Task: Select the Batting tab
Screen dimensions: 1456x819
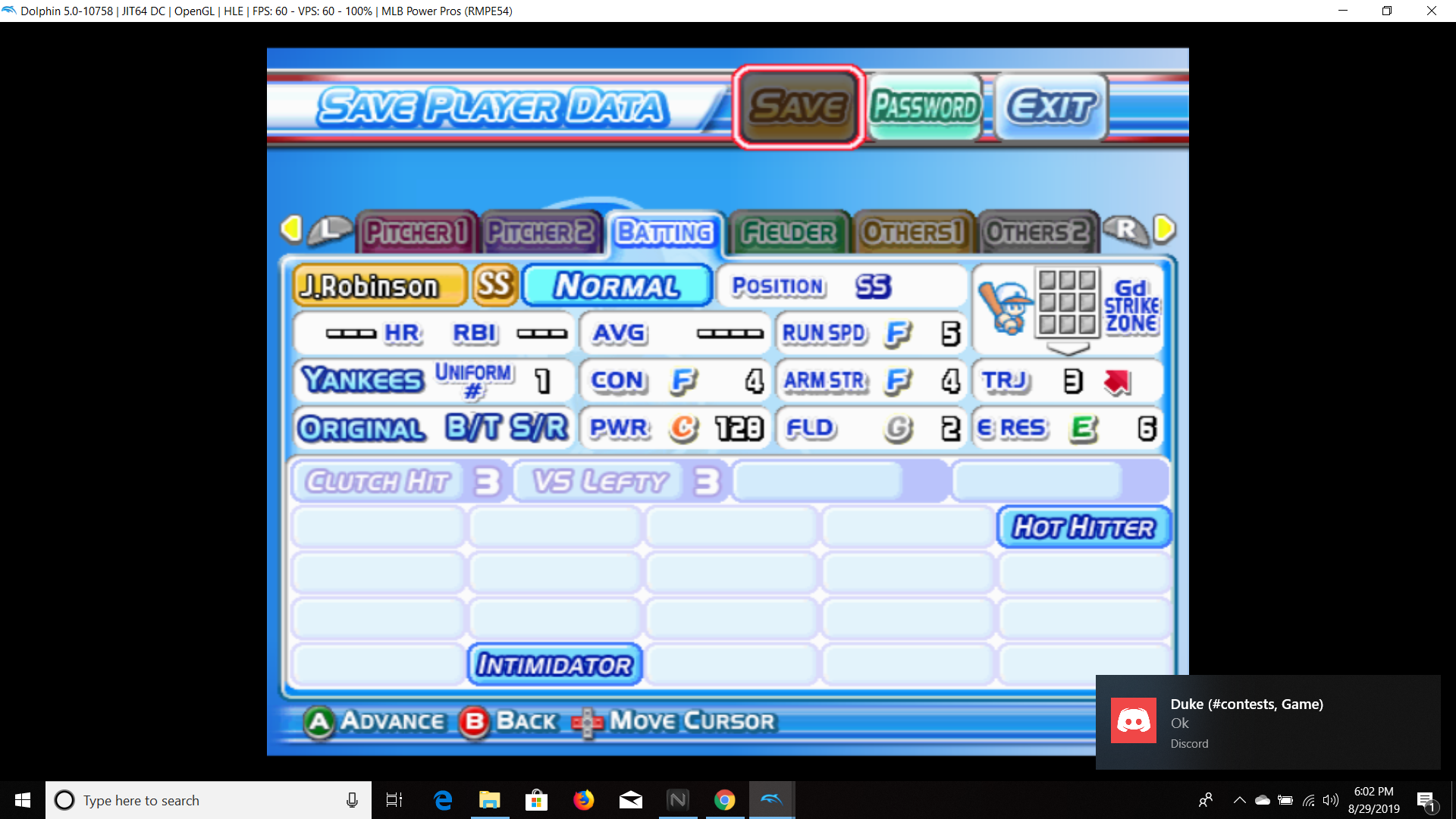Action: click(665, 231)
